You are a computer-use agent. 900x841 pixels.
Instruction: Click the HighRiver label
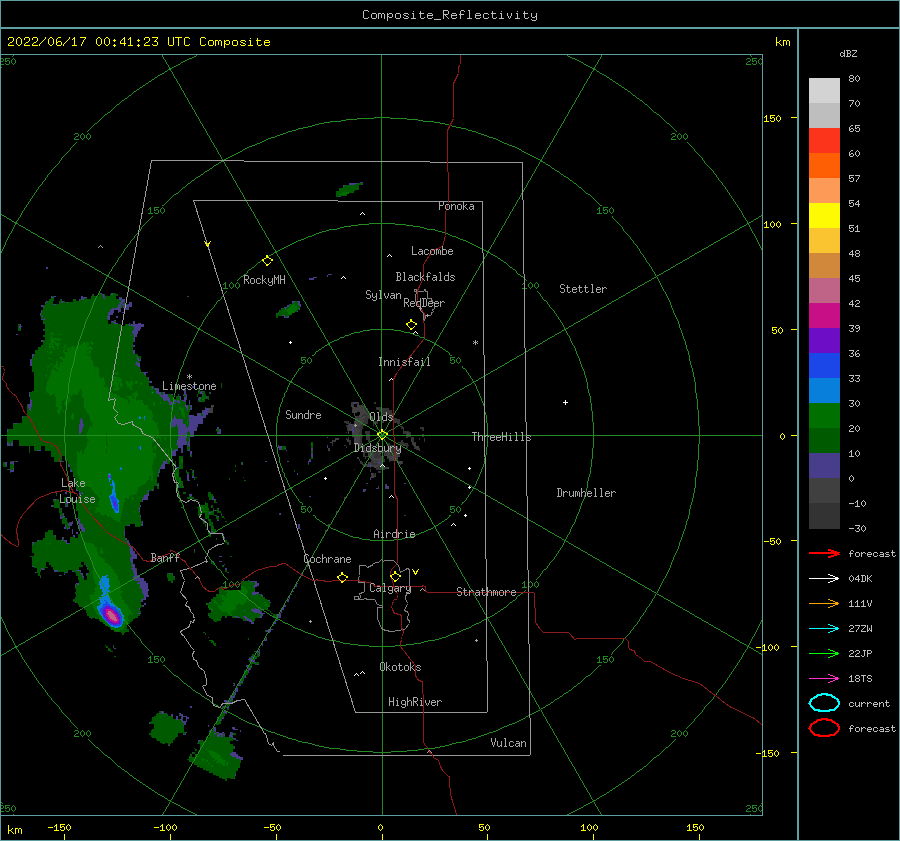[415, 702]
